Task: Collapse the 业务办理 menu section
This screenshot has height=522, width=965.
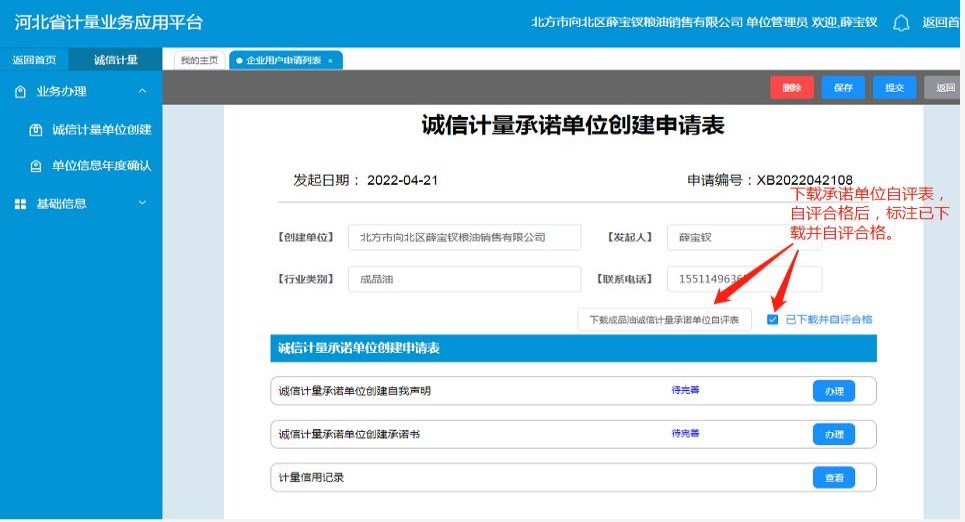Action: 142,92
